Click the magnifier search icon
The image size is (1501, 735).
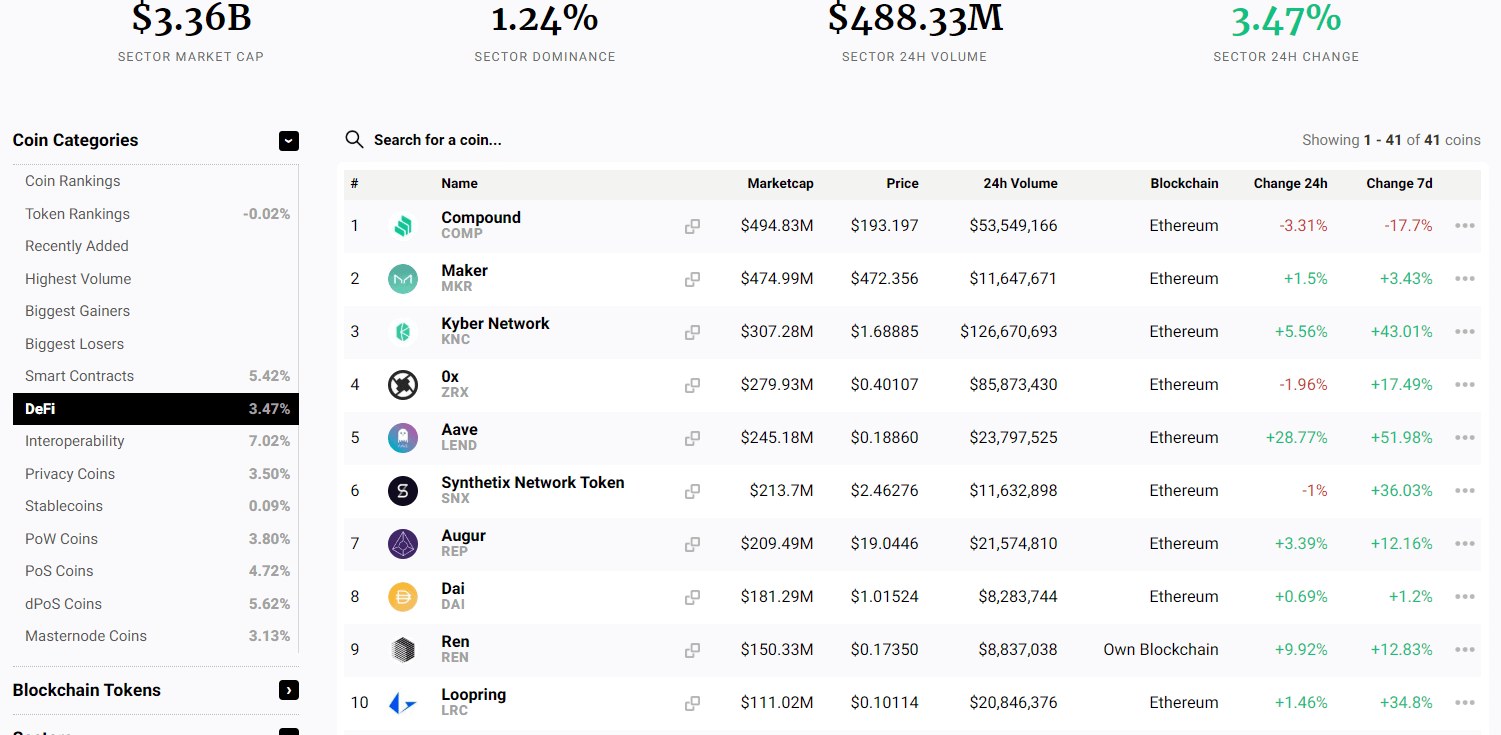click(x=354, y=139)
